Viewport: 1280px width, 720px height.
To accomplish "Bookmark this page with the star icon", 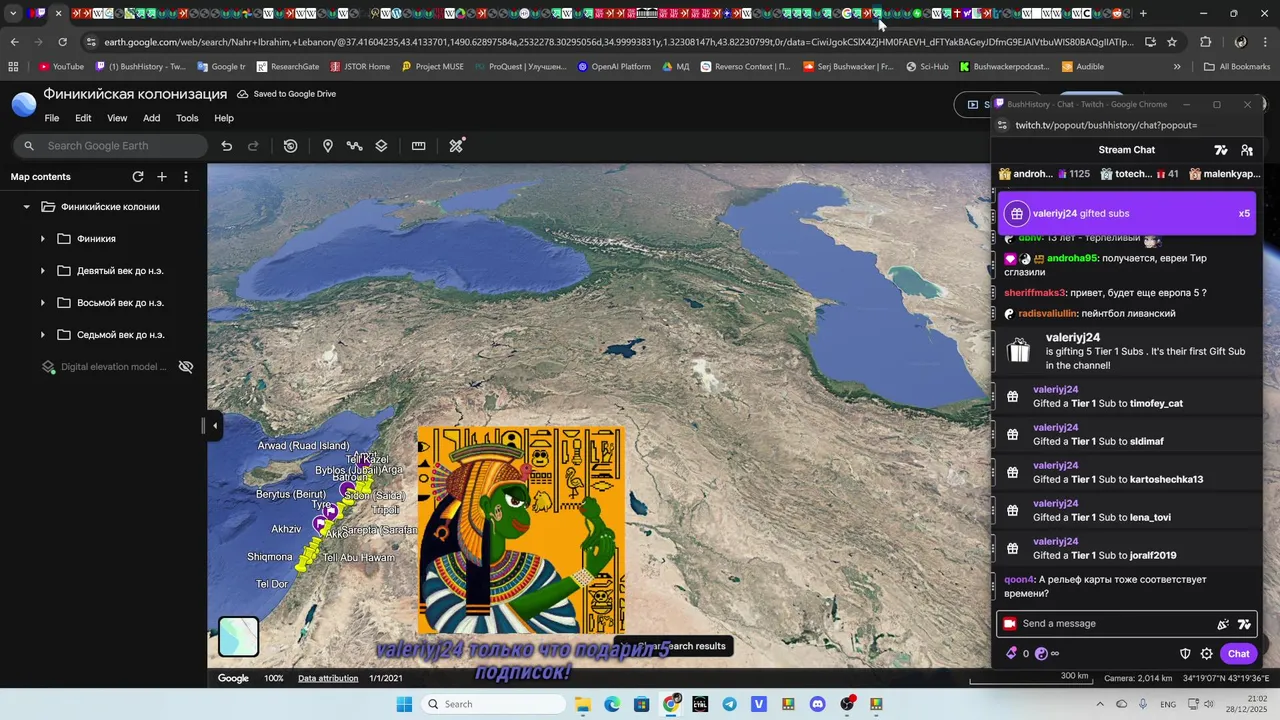I will 1172,42.
